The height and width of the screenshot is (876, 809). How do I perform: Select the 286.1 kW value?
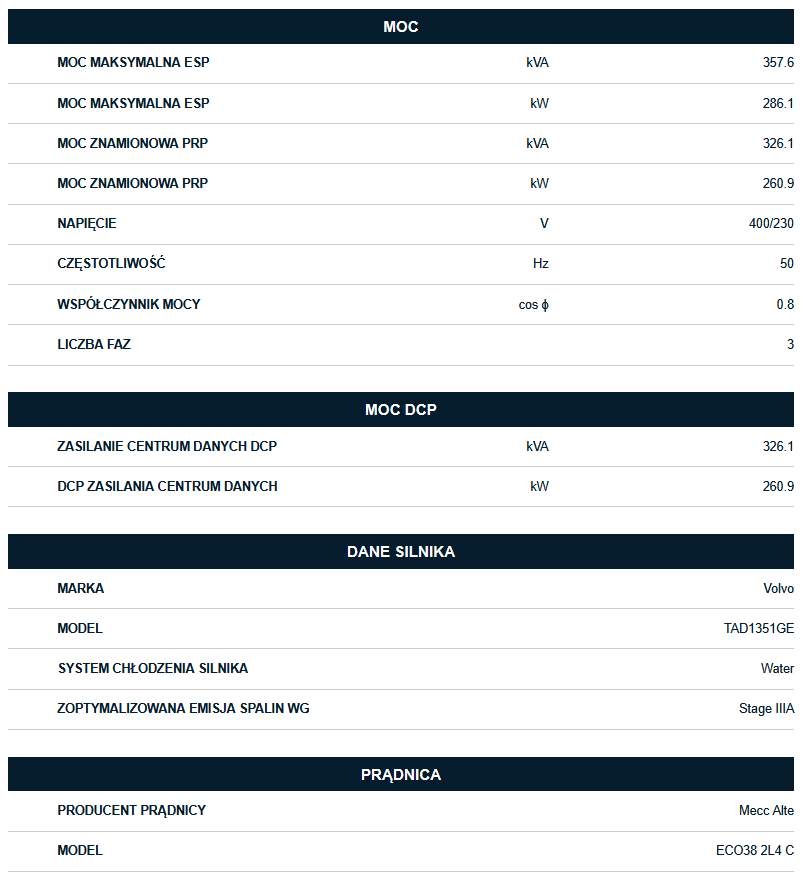click(x=778, y=103)
